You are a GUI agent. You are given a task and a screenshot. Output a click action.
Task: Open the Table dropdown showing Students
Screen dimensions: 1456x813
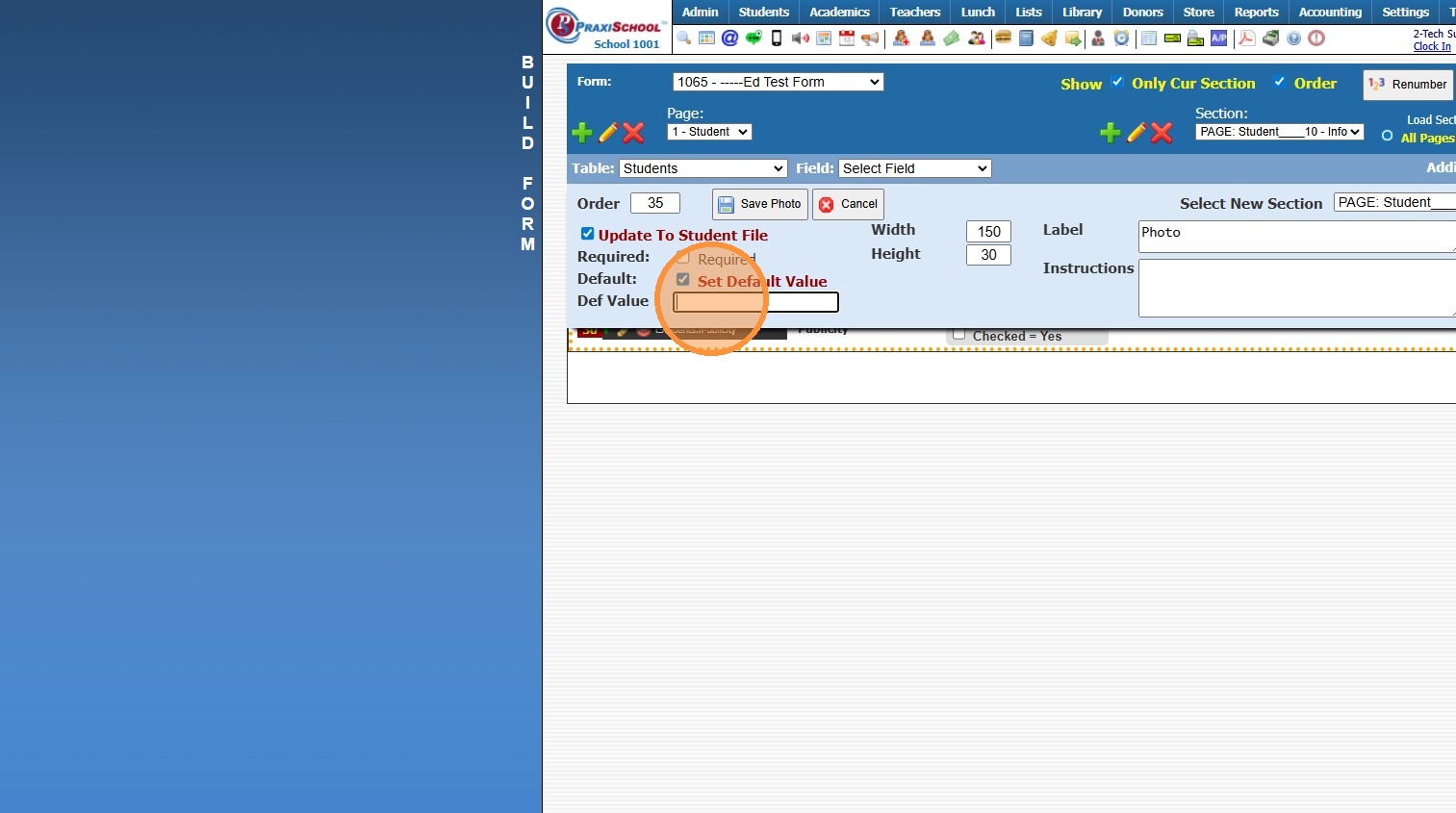(703, 168)
